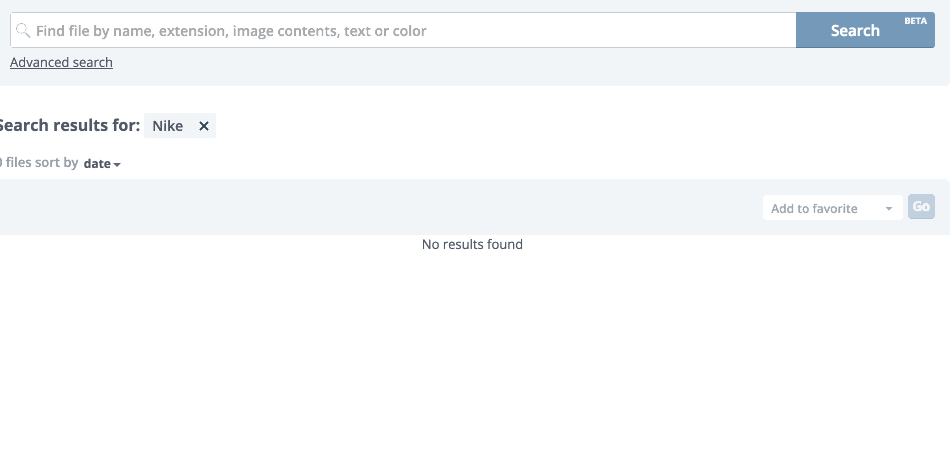Select the Nike keyword tag

coord(168,126)
